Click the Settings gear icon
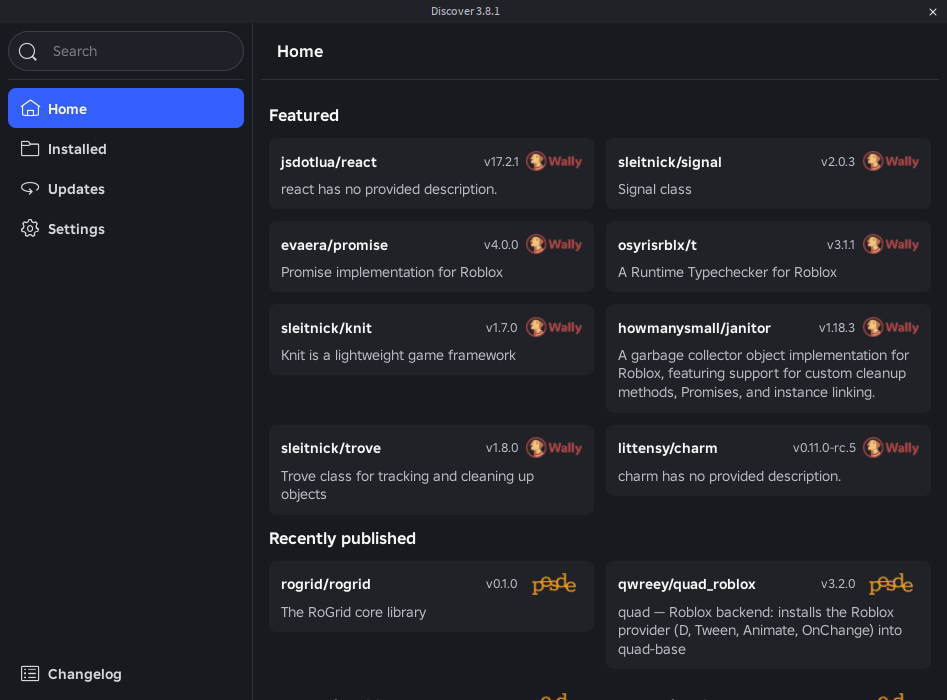The height and width of the screenshot is (700, 947). pyautogui.click(x=30, y=228)
